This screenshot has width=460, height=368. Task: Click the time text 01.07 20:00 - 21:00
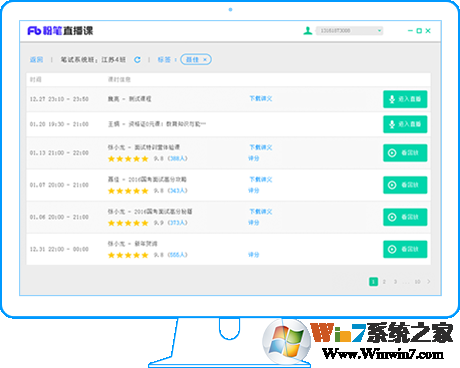click(x=59, y=185)
